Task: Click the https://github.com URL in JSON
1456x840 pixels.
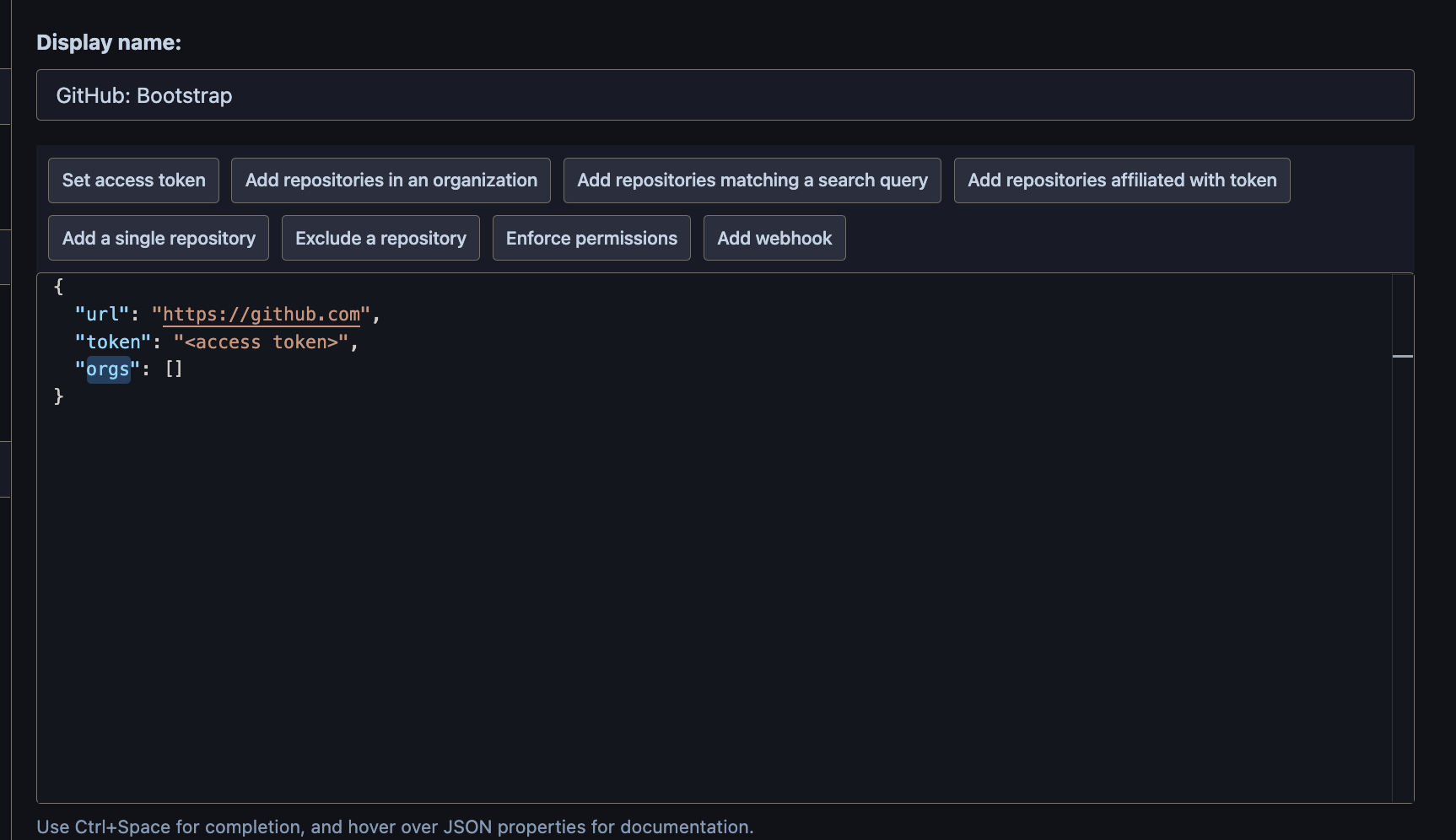Action: coord(262,315)
